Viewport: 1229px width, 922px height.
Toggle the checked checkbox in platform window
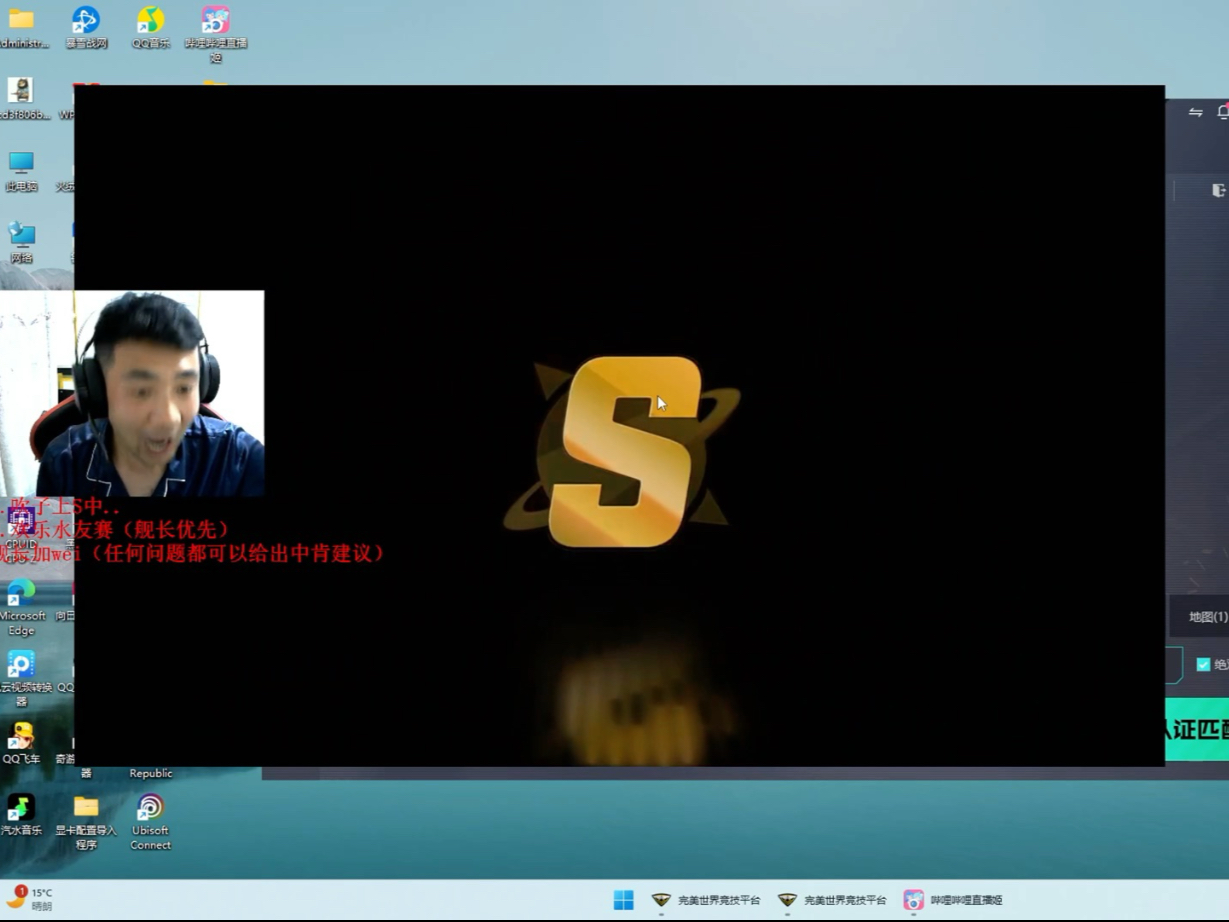point(1203,664)
